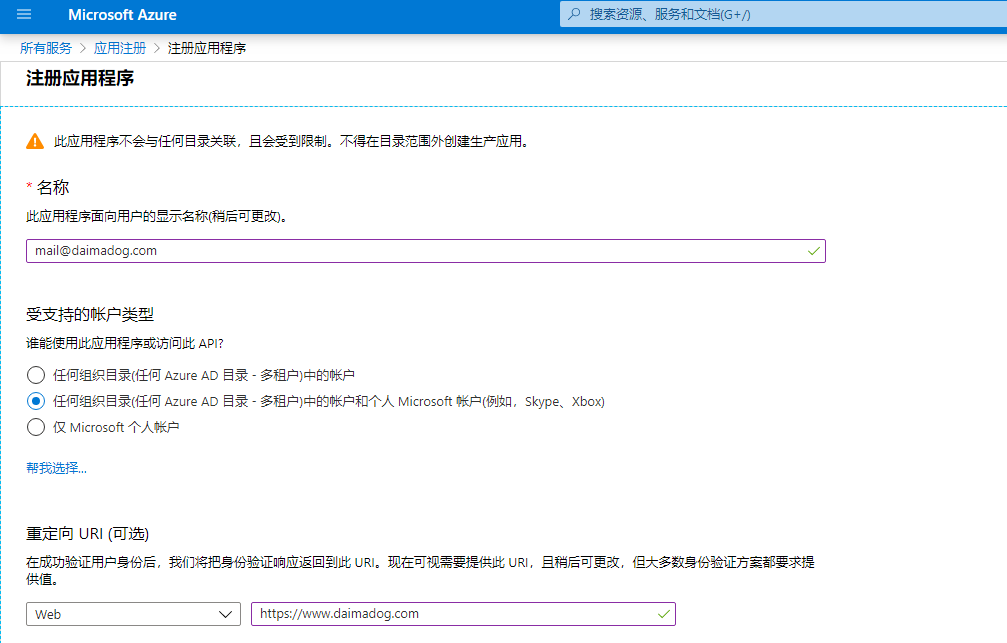Click breadcrumb chevron after 所有服务
1007x643 pixels.
[83, 48]
